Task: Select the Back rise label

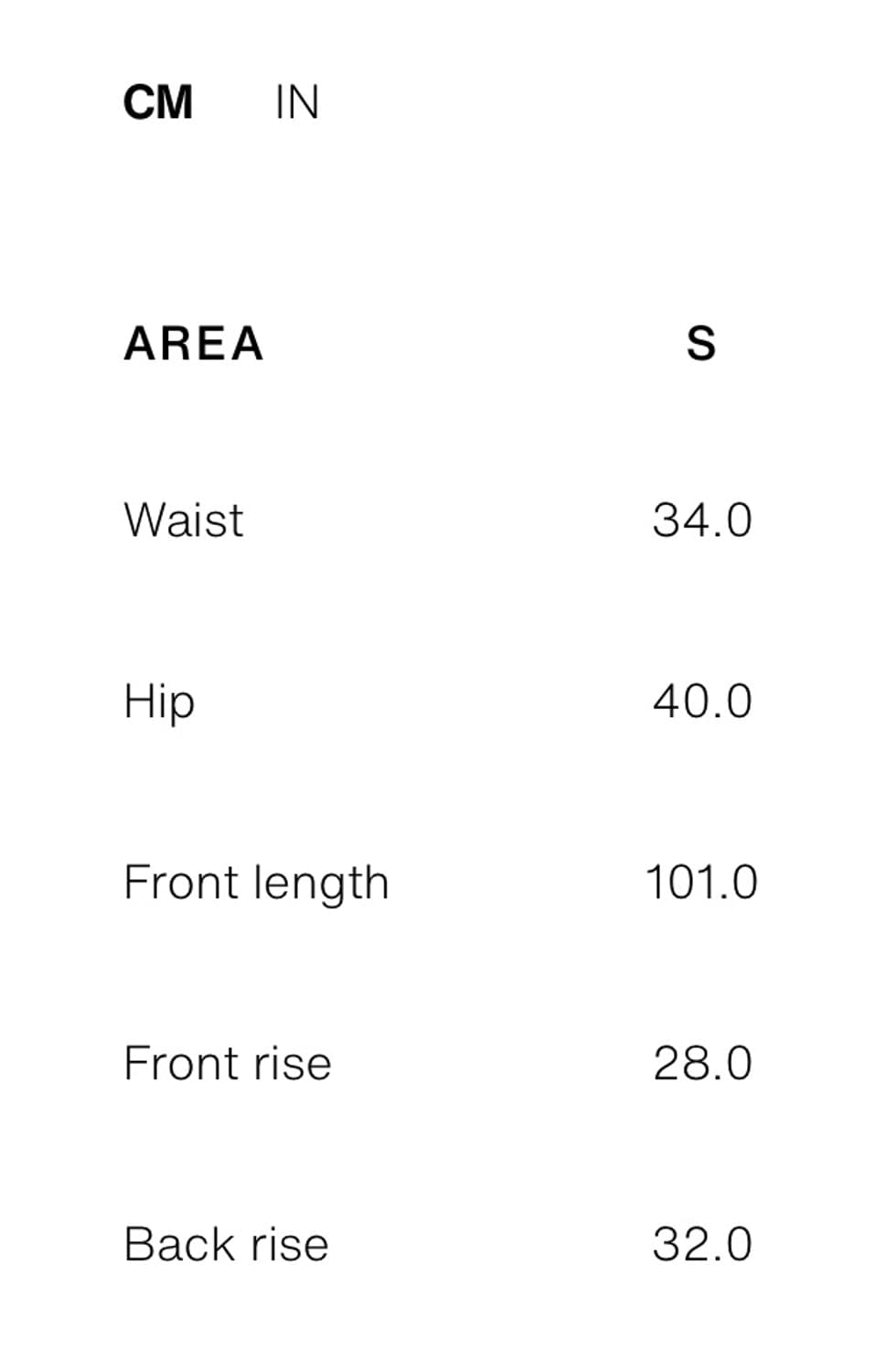Action: point(226,1245)
